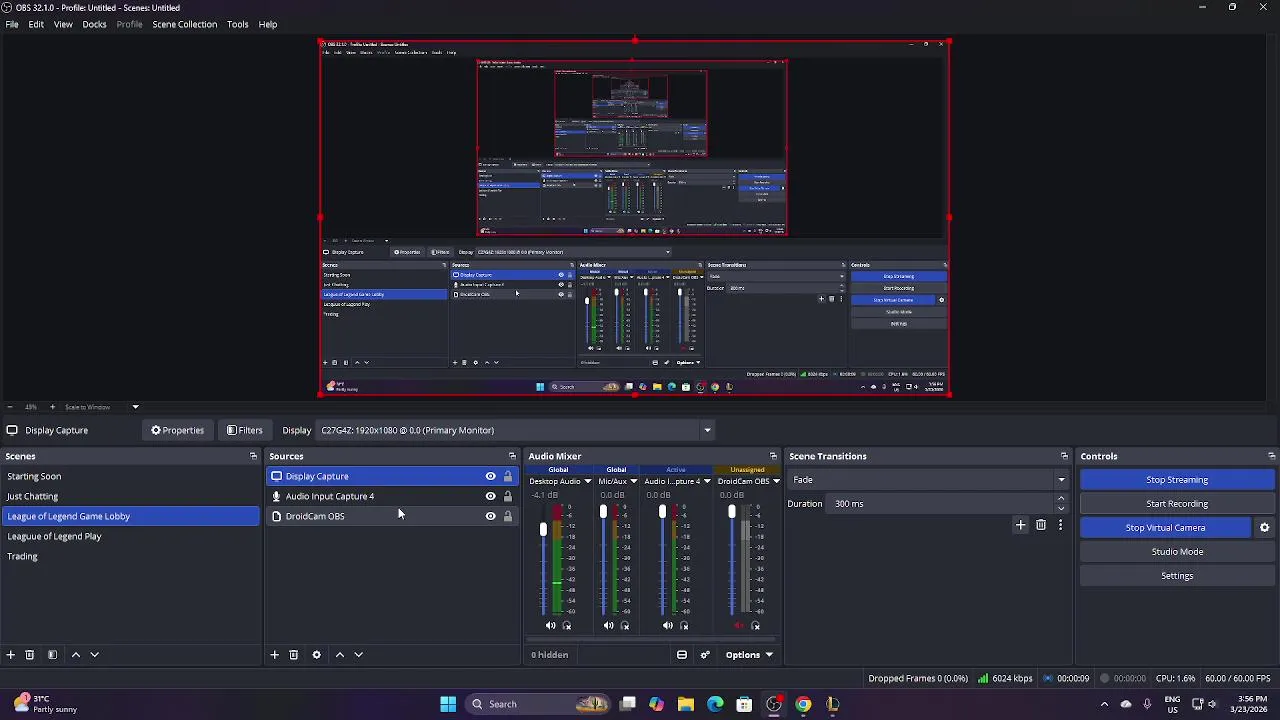Open the File menu
The image size is (1280, 720).
[12, 24]
